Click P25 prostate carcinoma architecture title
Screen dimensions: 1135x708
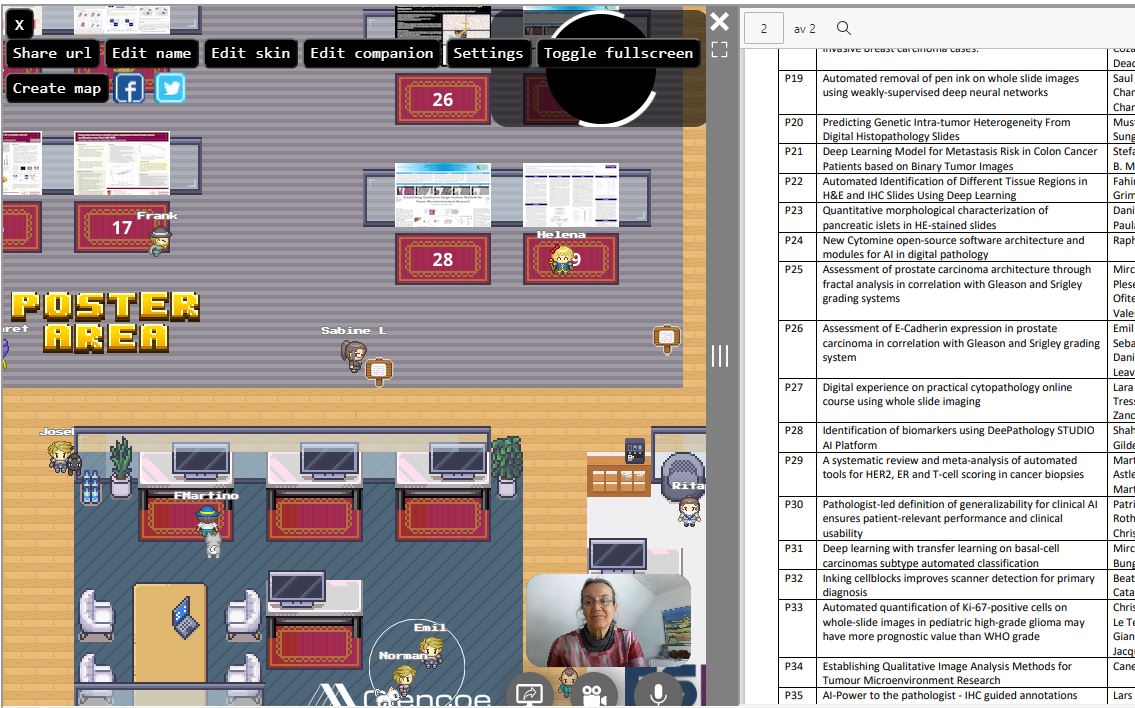click(x=957, y=284)
